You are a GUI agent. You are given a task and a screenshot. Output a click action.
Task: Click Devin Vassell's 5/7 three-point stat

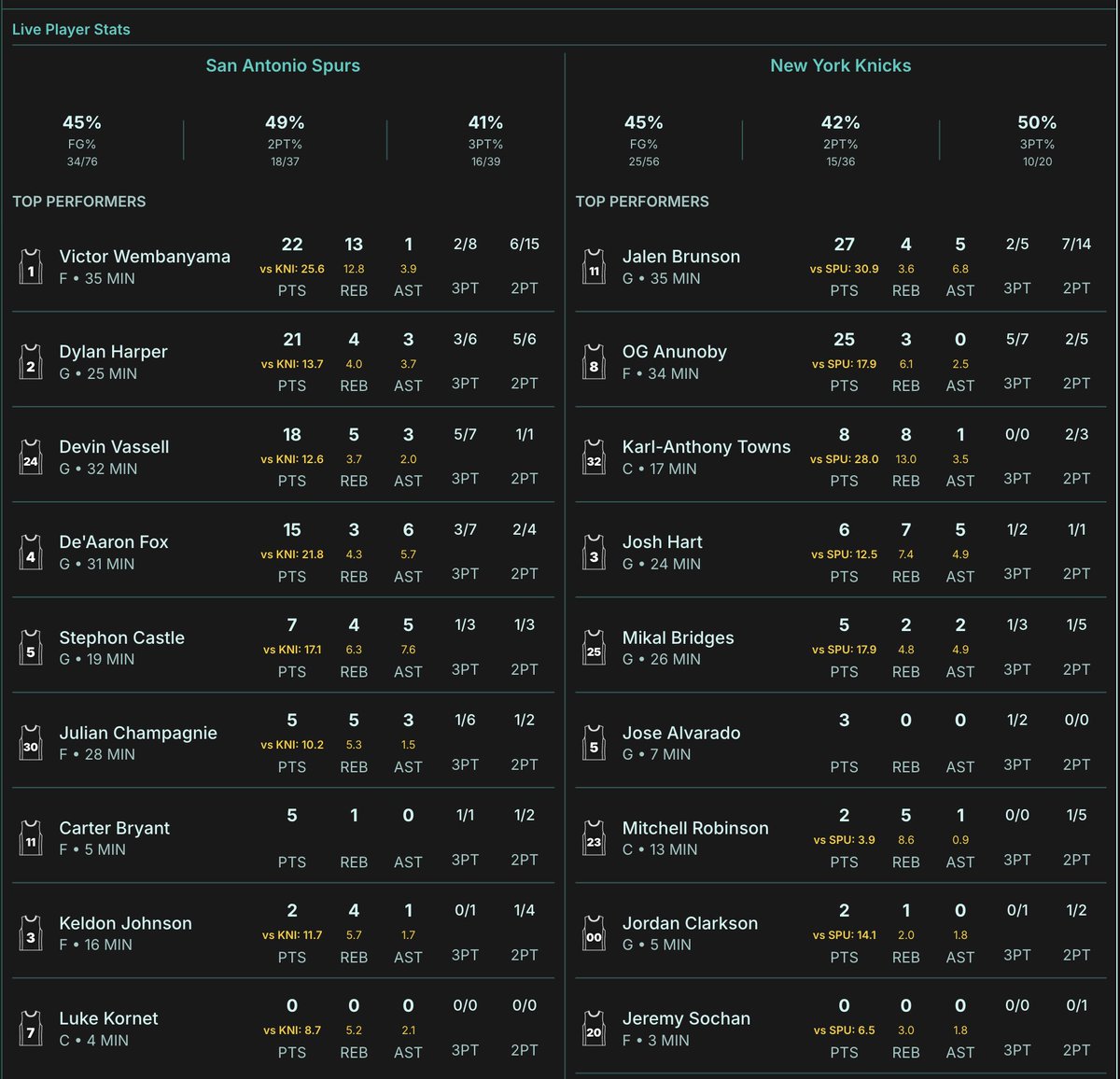(x=465, y=435)
